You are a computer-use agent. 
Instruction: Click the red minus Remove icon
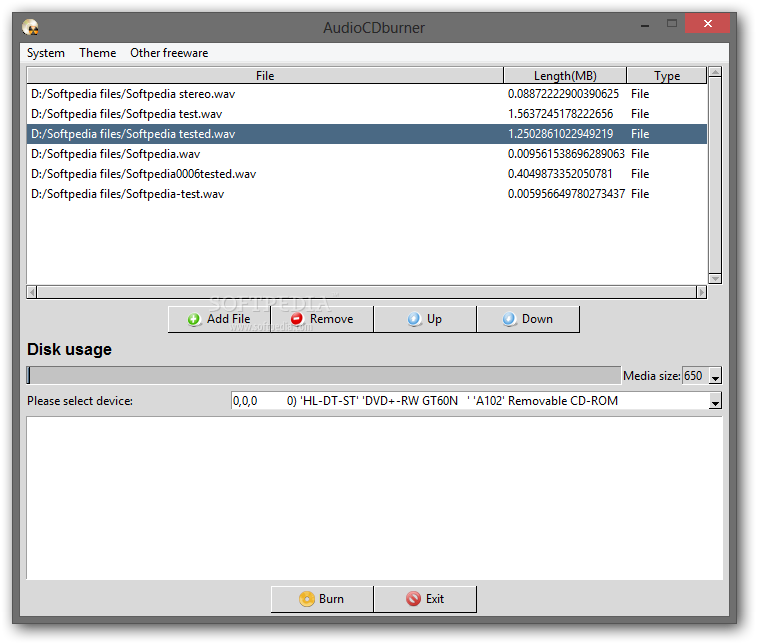pos(297,319)
